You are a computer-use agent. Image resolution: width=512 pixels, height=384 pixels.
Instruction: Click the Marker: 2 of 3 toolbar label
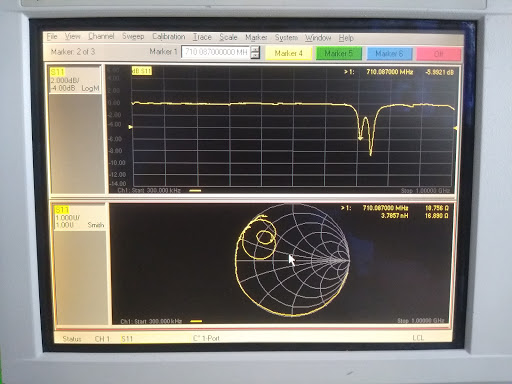click(x=73, y=52)
